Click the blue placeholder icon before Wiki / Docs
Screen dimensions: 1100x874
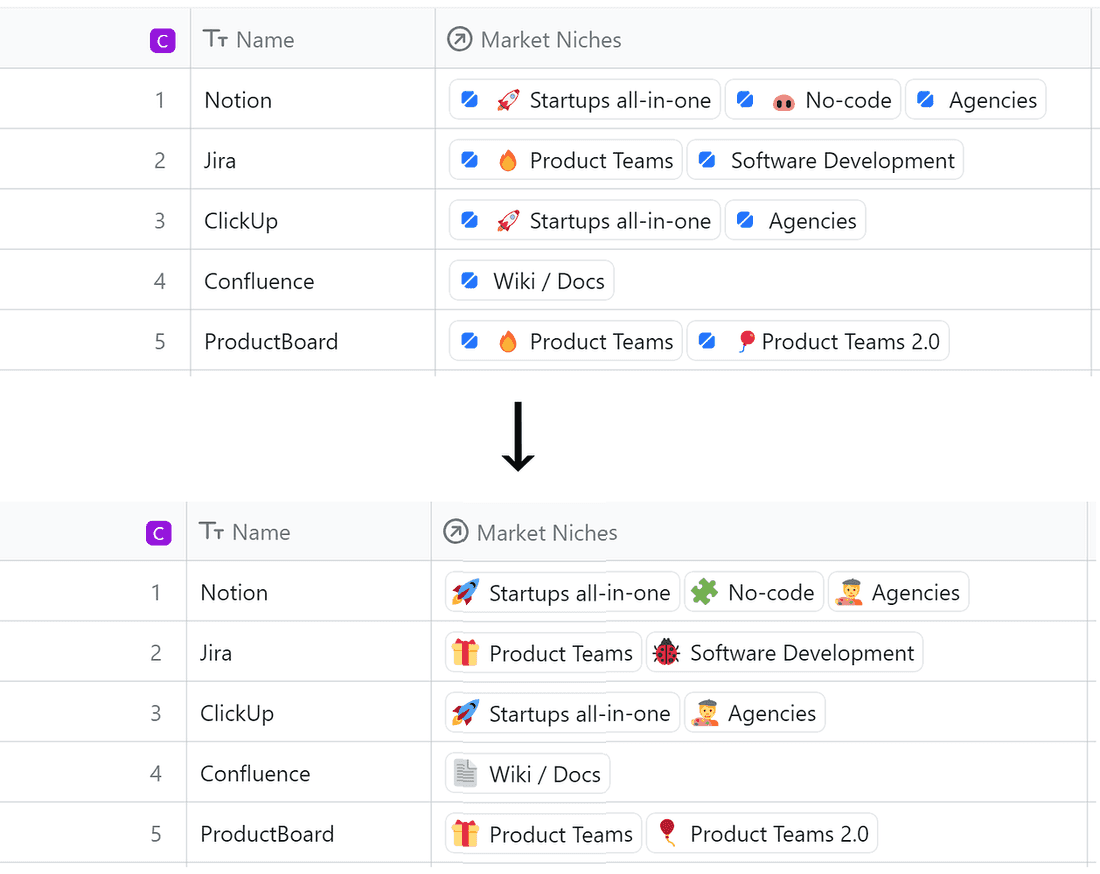[x=470, y=281]
